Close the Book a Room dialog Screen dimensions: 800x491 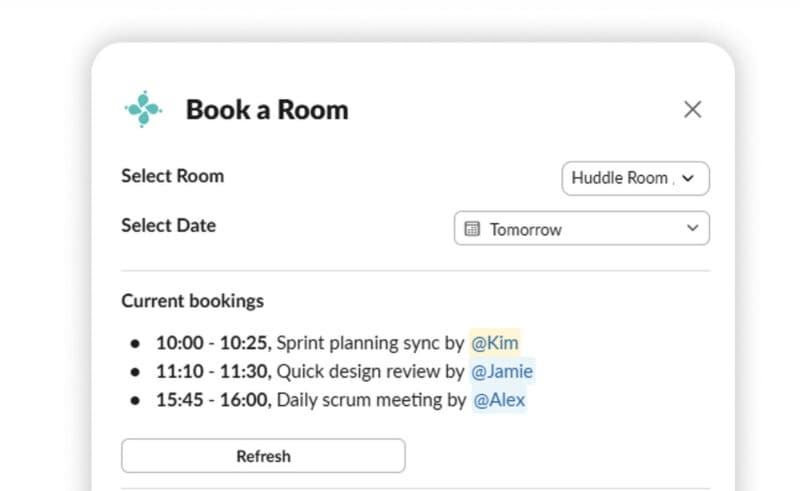[692, 109]
